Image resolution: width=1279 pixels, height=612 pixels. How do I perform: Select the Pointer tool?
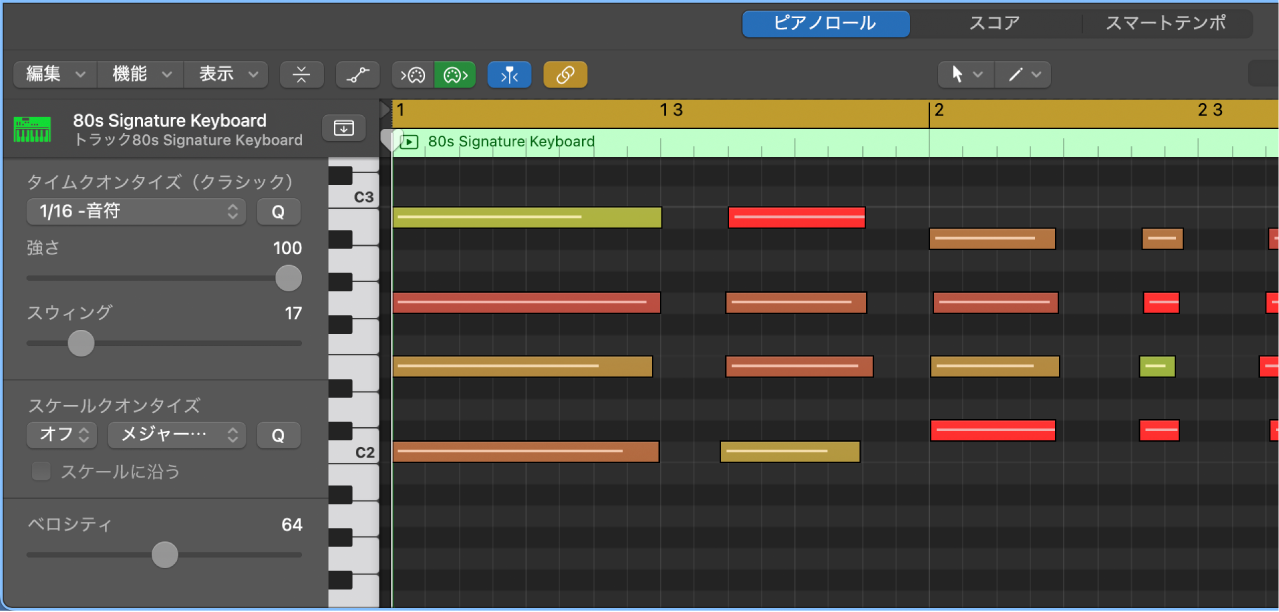(x=959, y=74)
